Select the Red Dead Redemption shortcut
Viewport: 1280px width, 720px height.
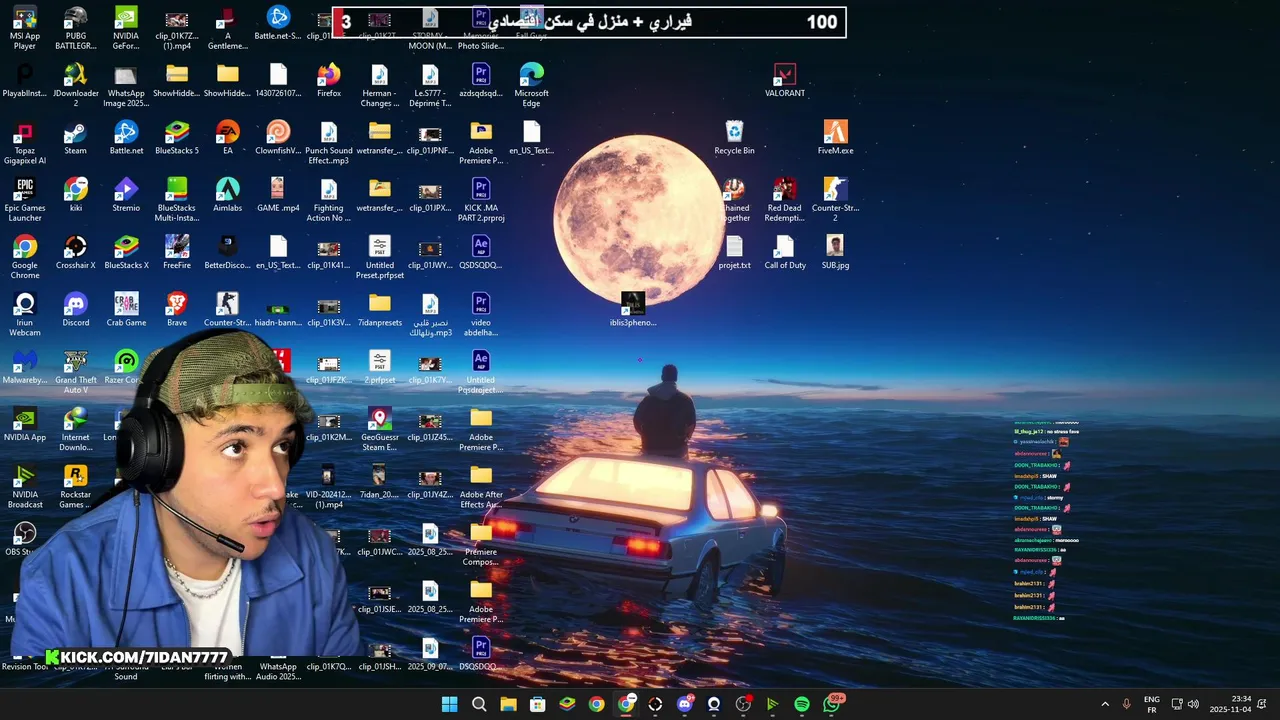785,200
